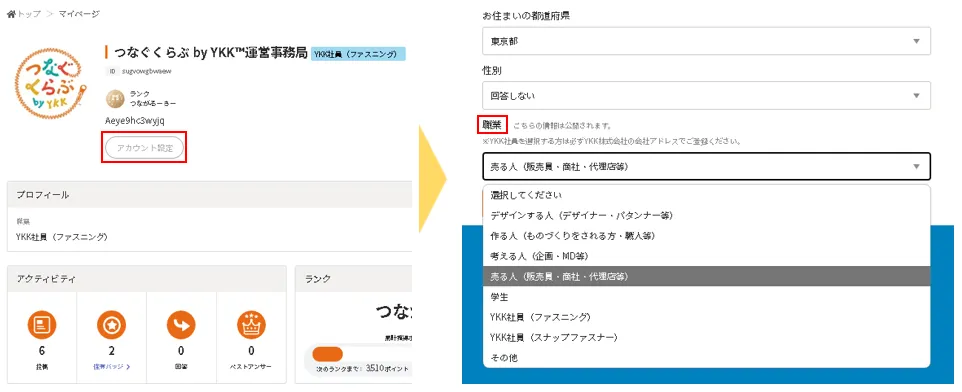962x392 pixels.
Task: Click the YKK社員（ファスニング） blue badge
Action: click(x=358, y=54)
